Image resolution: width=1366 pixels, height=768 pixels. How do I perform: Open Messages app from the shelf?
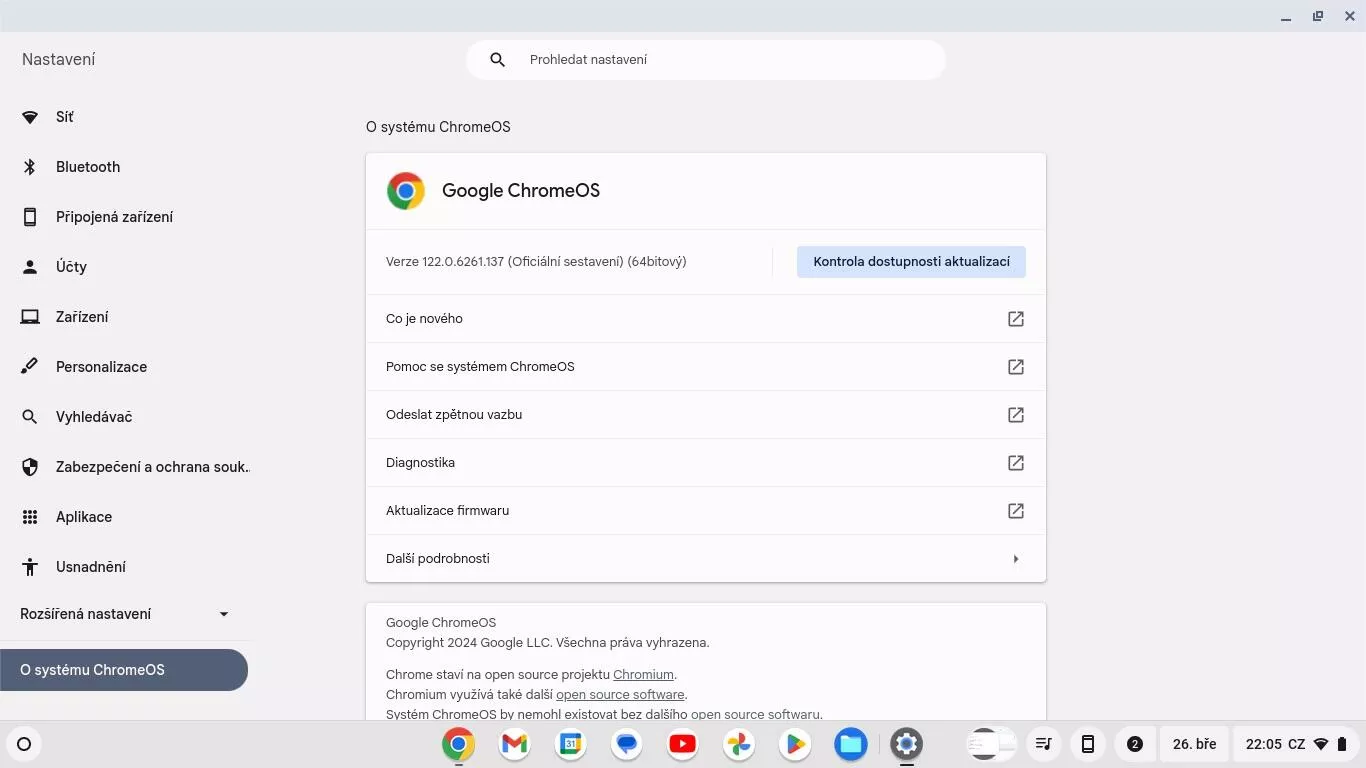click(x=626, y=744)
